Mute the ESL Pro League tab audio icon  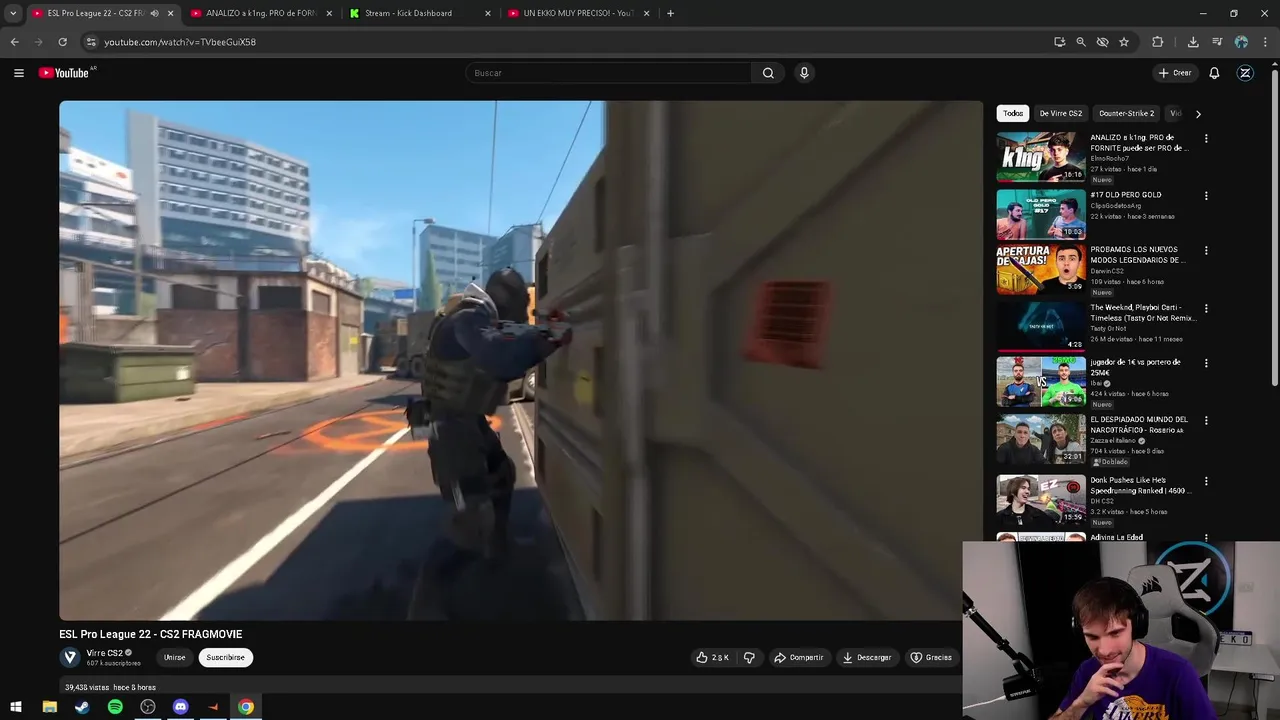tap(154, 13)
